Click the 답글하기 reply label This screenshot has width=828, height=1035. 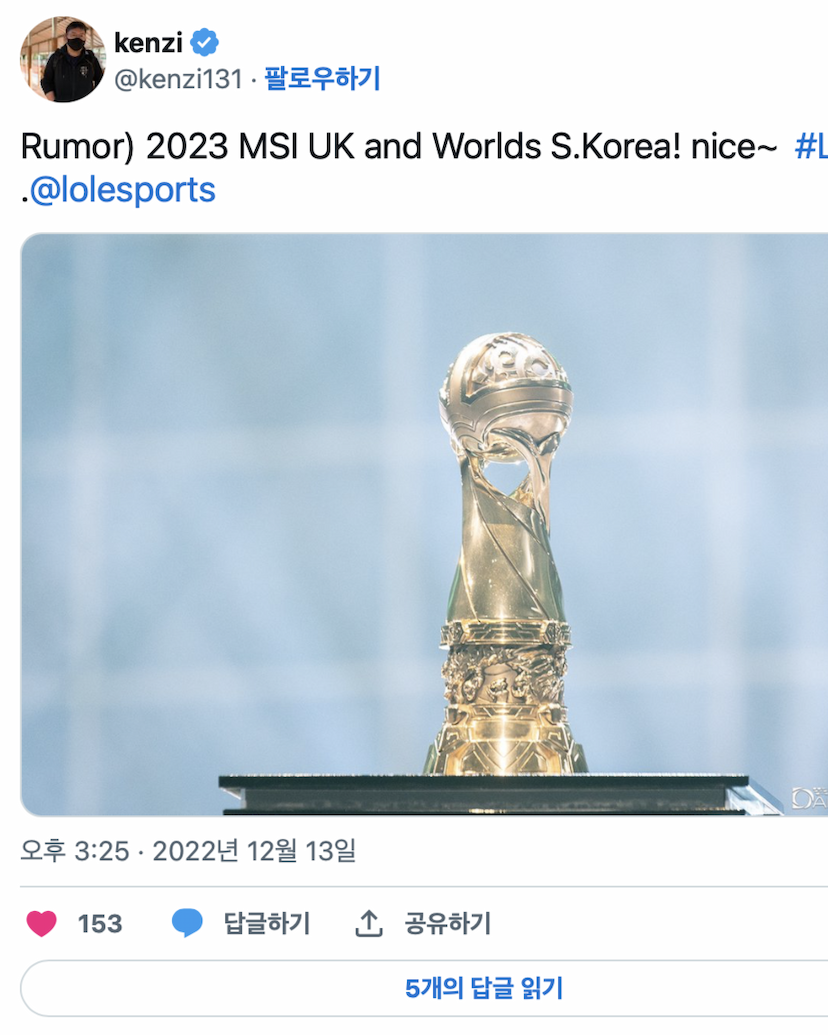[267, 923]
